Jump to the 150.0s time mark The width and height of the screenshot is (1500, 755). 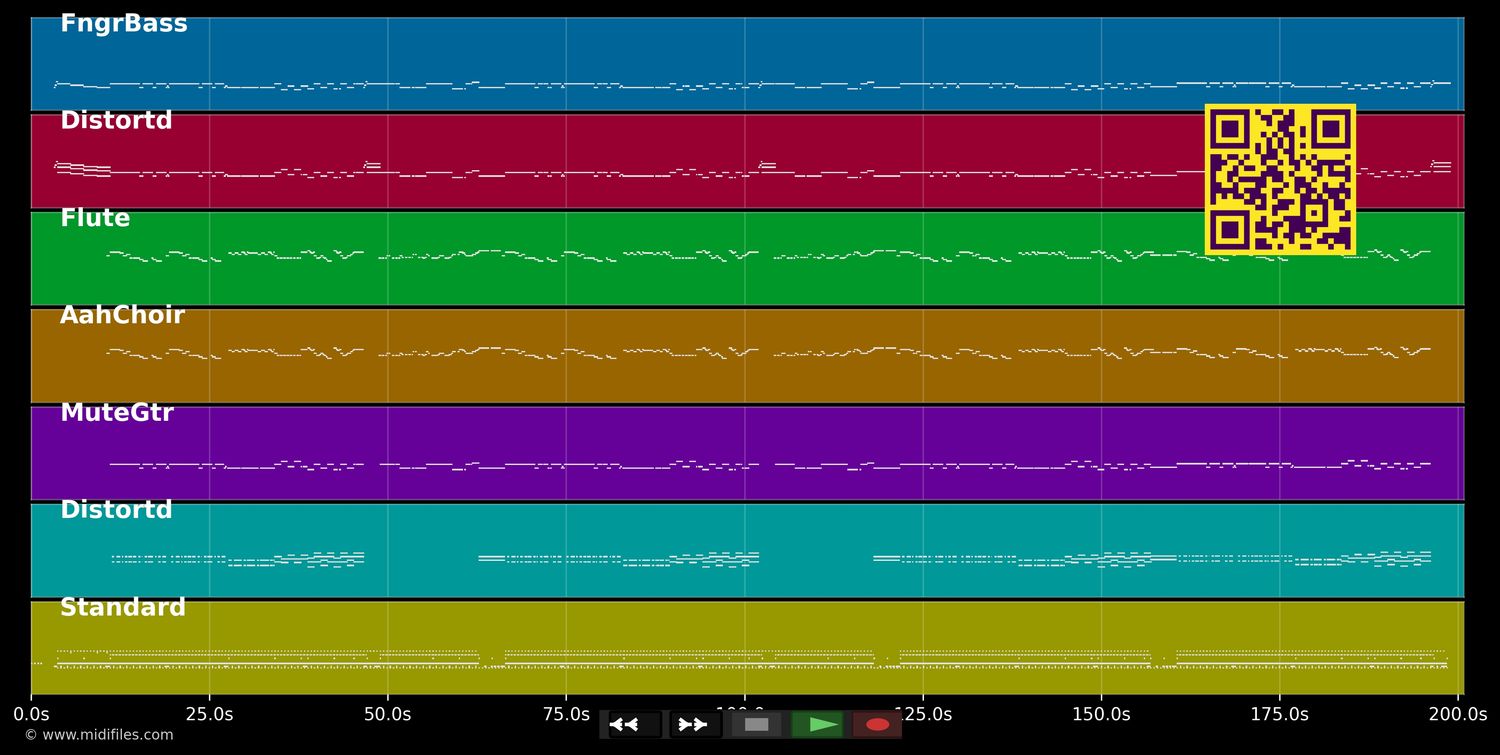click(x=1101, y=714)
